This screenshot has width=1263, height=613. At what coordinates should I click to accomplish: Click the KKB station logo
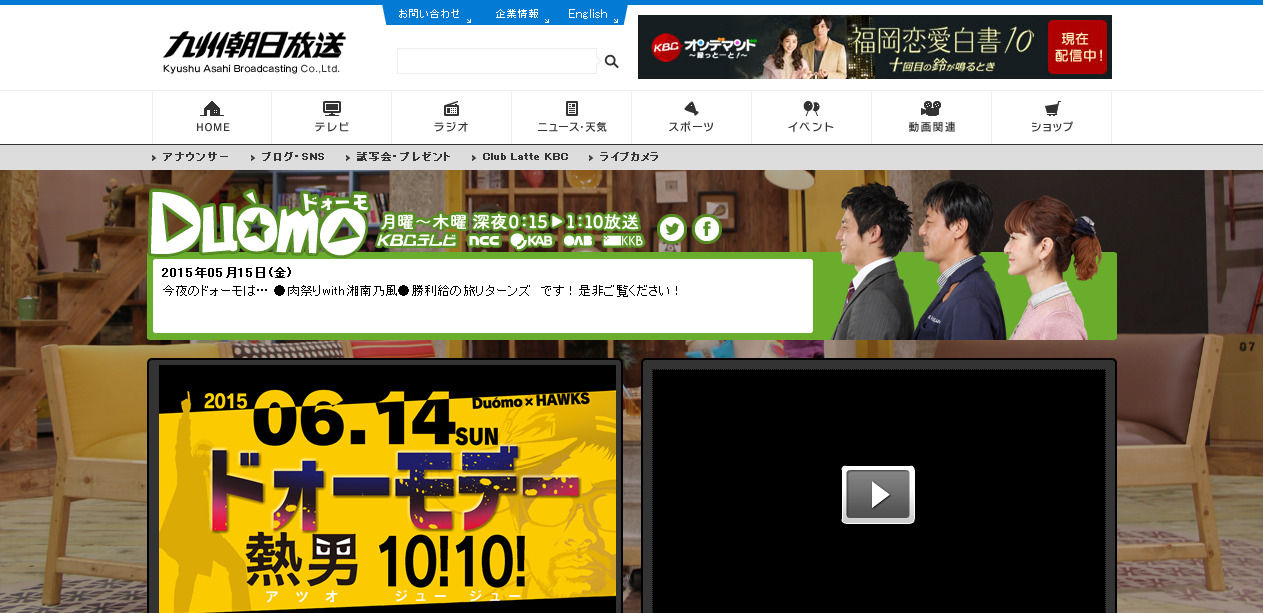(x=623, y=241)
